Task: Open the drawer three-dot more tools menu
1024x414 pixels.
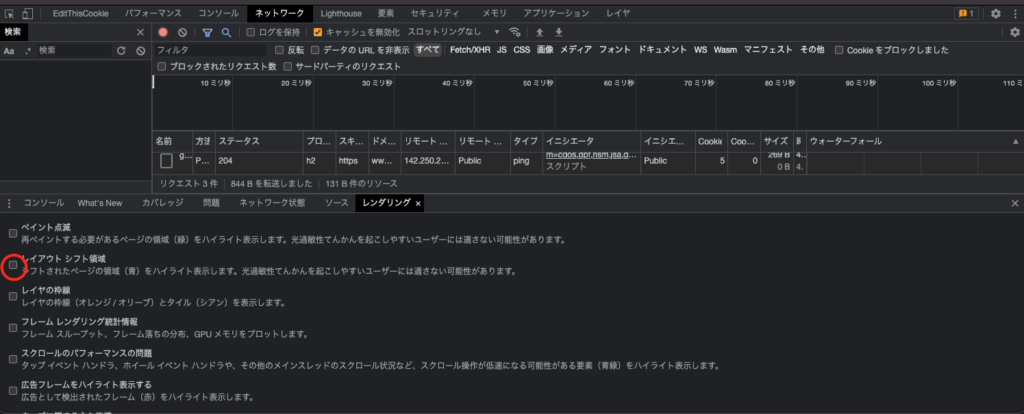Action: pos(11,203)
